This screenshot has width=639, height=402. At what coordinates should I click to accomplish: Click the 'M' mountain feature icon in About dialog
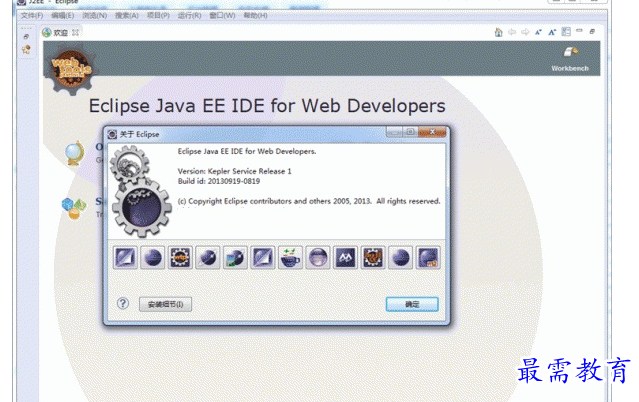[345, 258]
